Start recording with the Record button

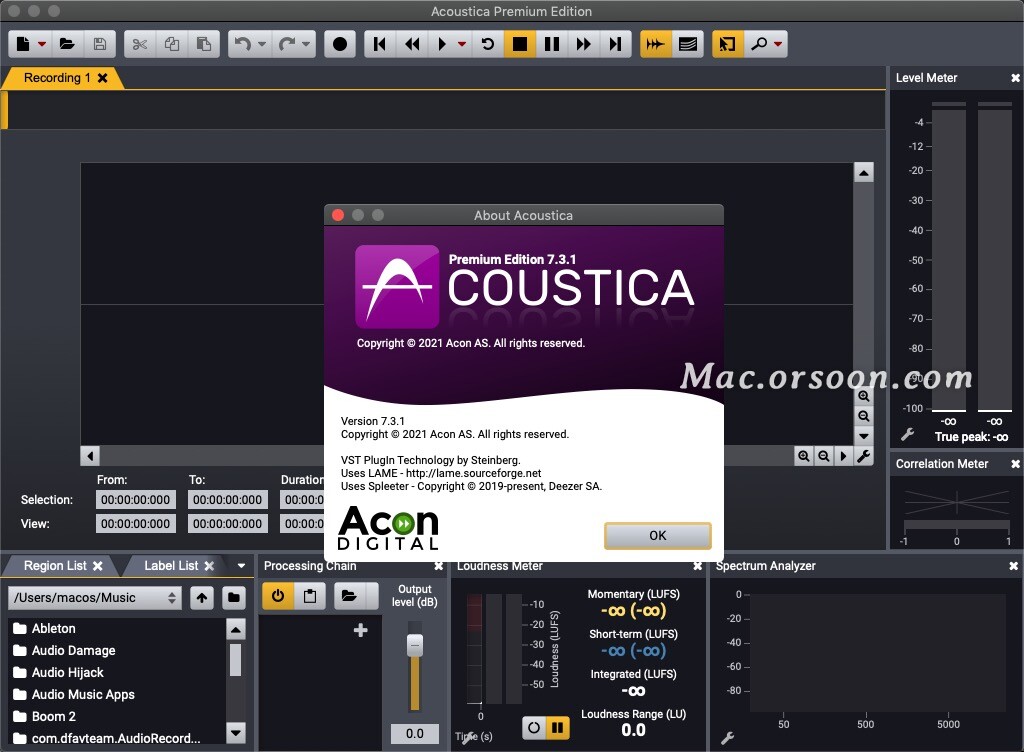click(x=340, y=44)
